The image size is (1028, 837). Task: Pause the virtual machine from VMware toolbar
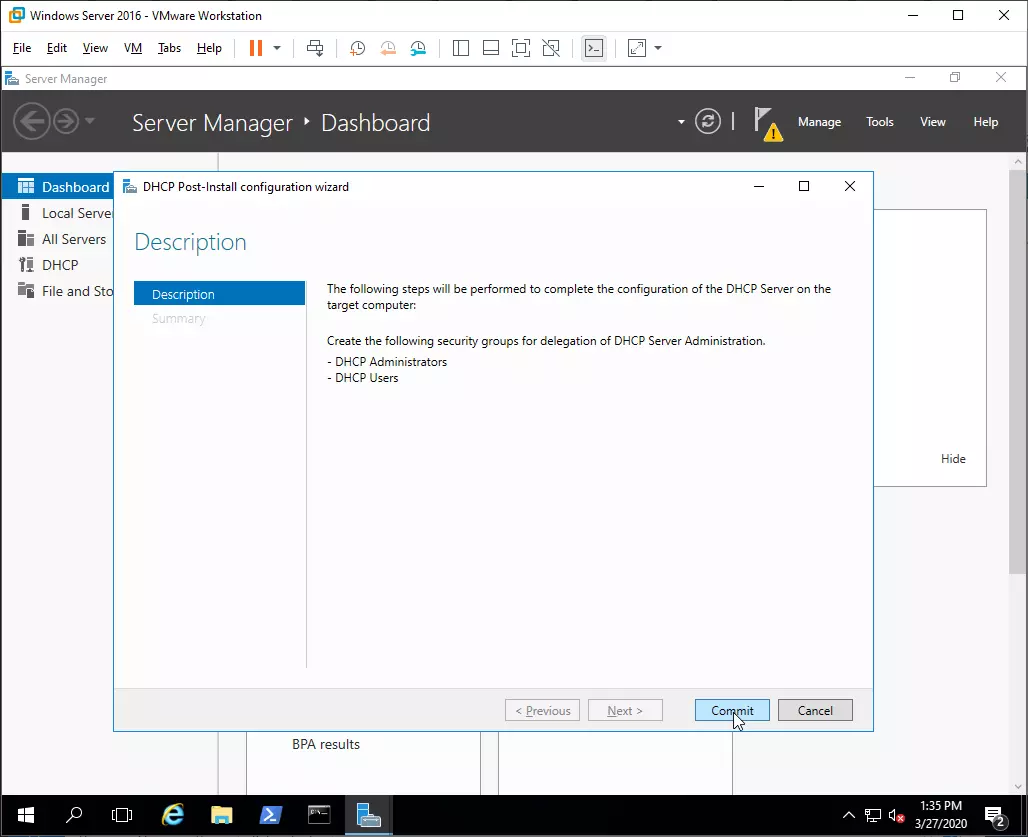(x=256, y=48)
